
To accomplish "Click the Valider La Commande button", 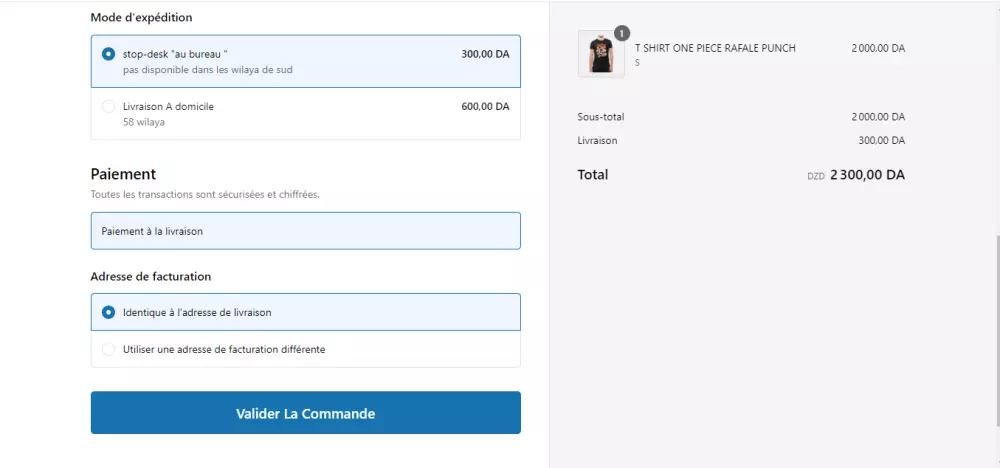I will (x=305, y=413).
